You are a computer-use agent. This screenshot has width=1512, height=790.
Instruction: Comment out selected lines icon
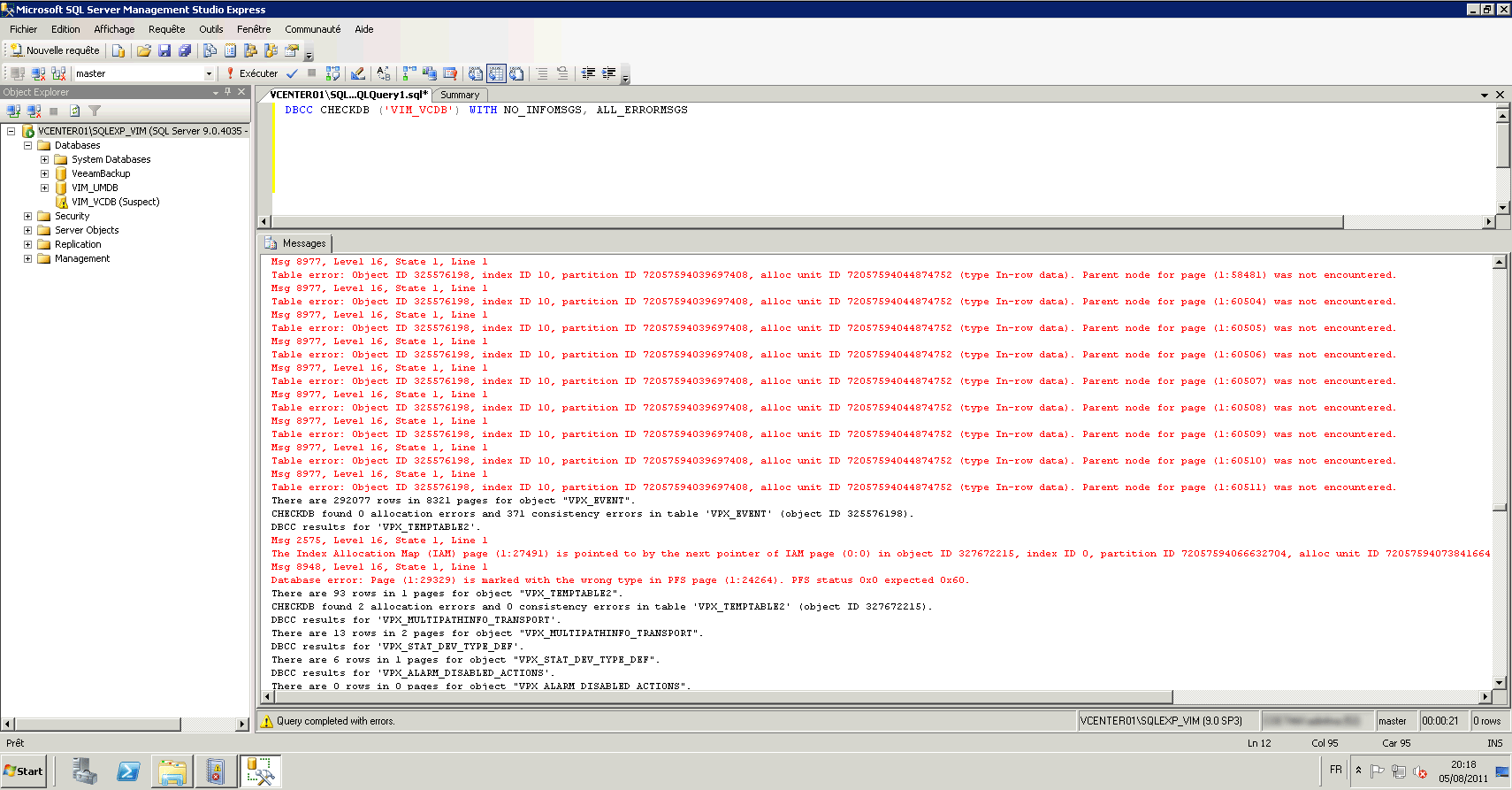coord(542,73)
